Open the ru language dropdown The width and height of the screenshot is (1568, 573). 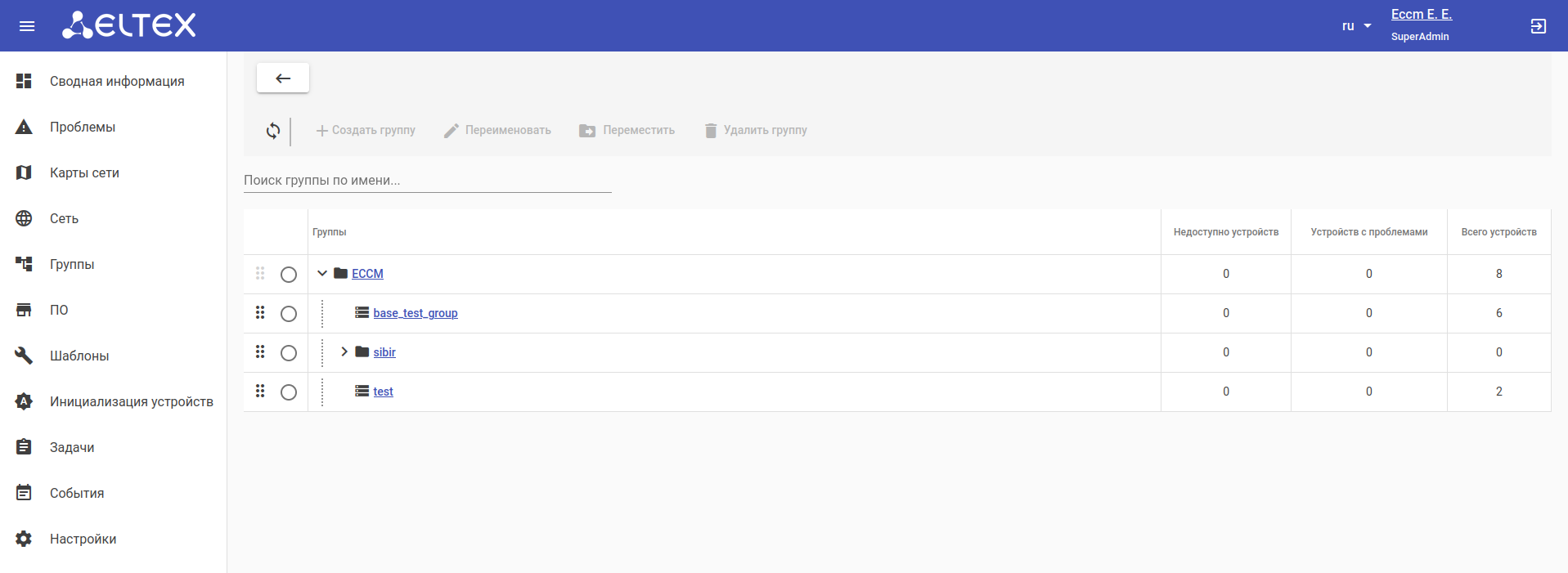[1357, 26]
